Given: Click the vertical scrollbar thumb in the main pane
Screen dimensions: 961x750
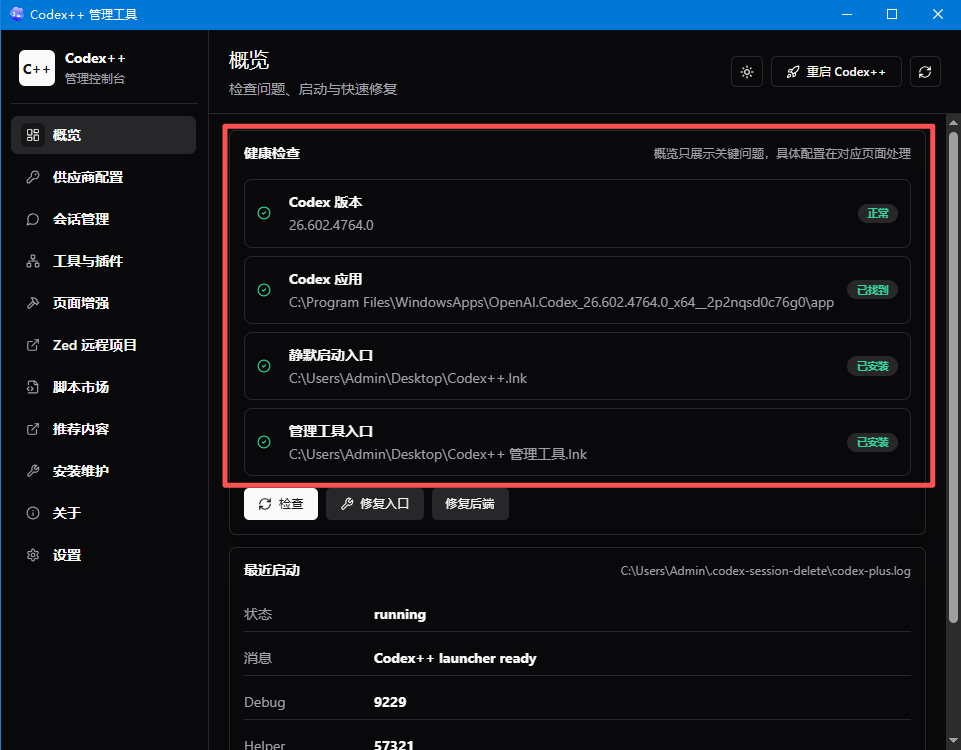Looking at the screenshot, I should pyautogui.click(x=953, y=377).
